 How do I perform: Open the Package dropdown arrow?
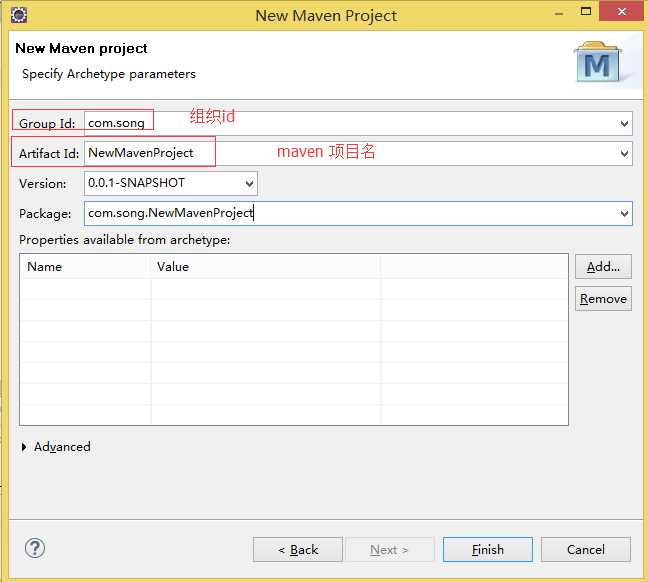point(624,214)
